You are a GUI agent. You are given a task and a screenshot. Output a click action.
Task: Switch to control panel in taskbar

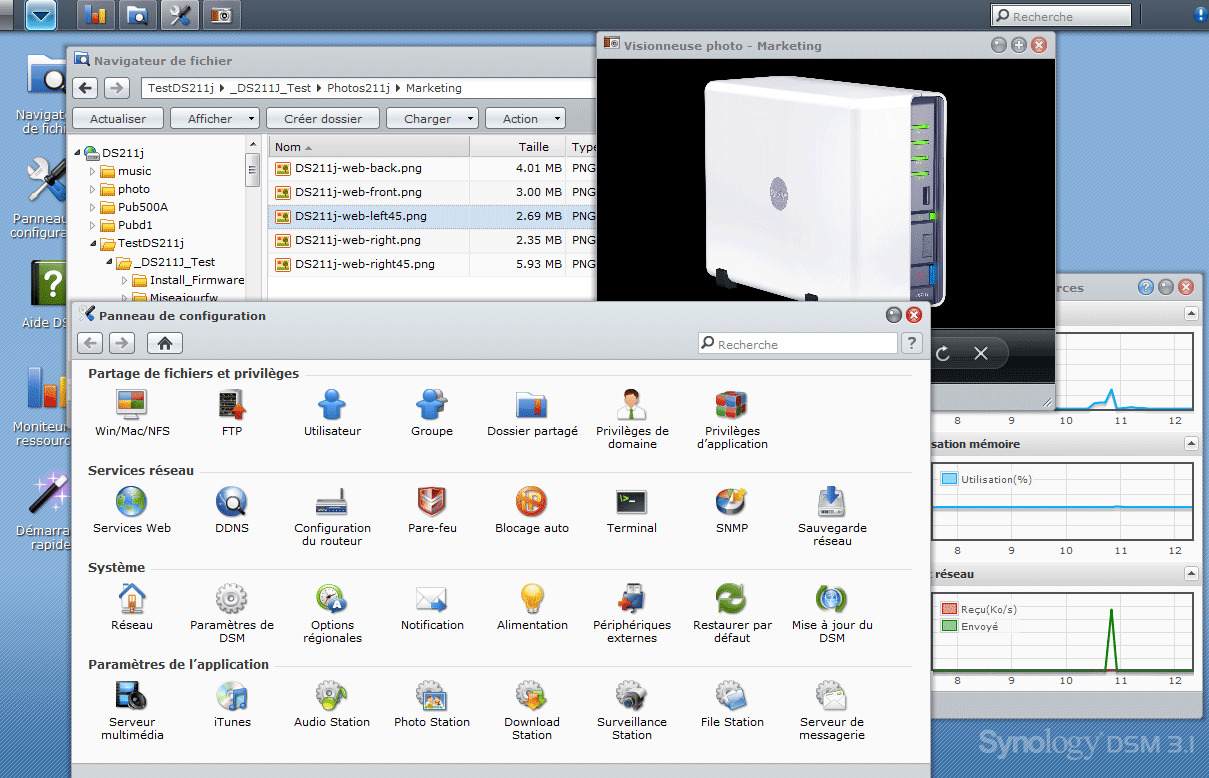pos(180,14)
